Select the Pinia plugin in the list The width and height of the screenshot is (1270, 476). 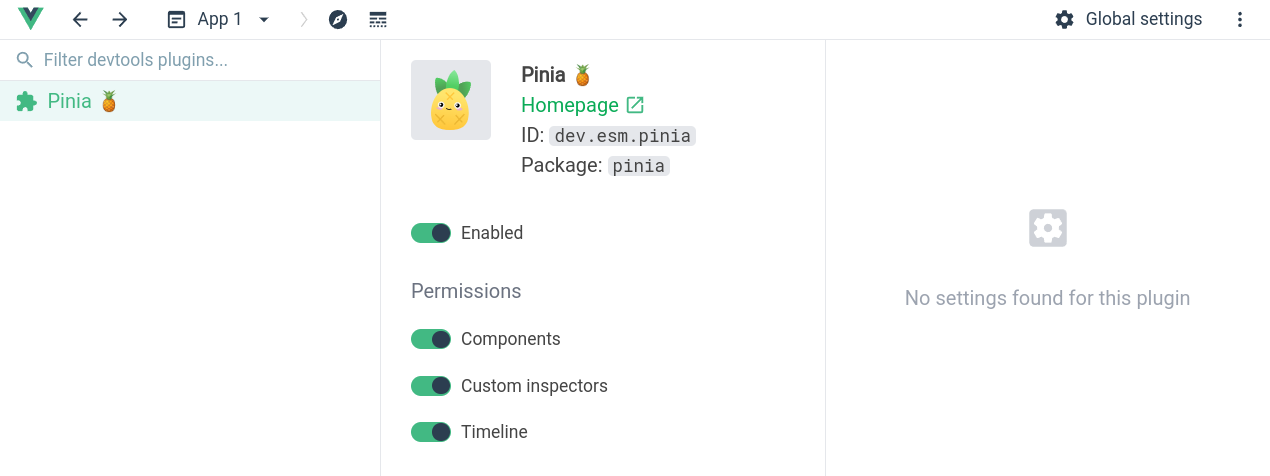(190, 101)
